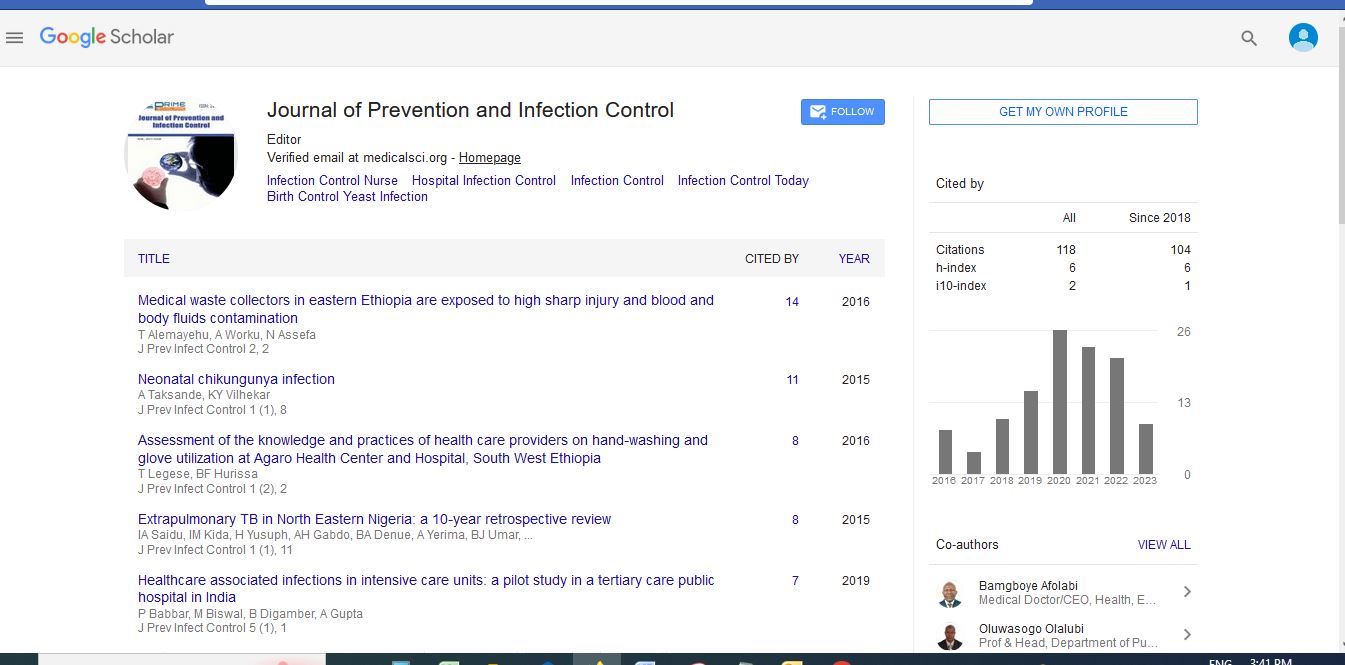Open the user account avatar

[1302, 38]
